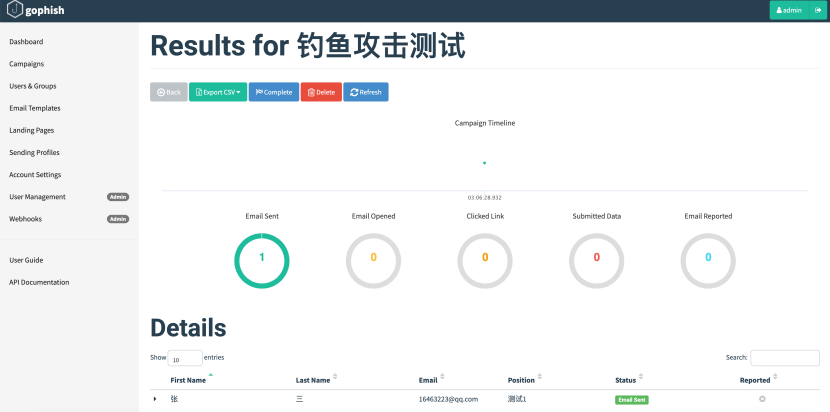Open Campaigns in the sidebar

pos(27,64)
